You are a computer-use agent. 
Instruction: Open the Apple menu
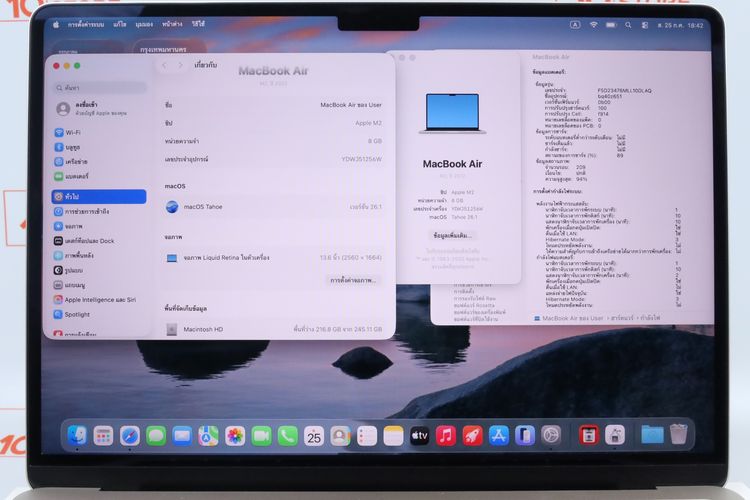56,24
